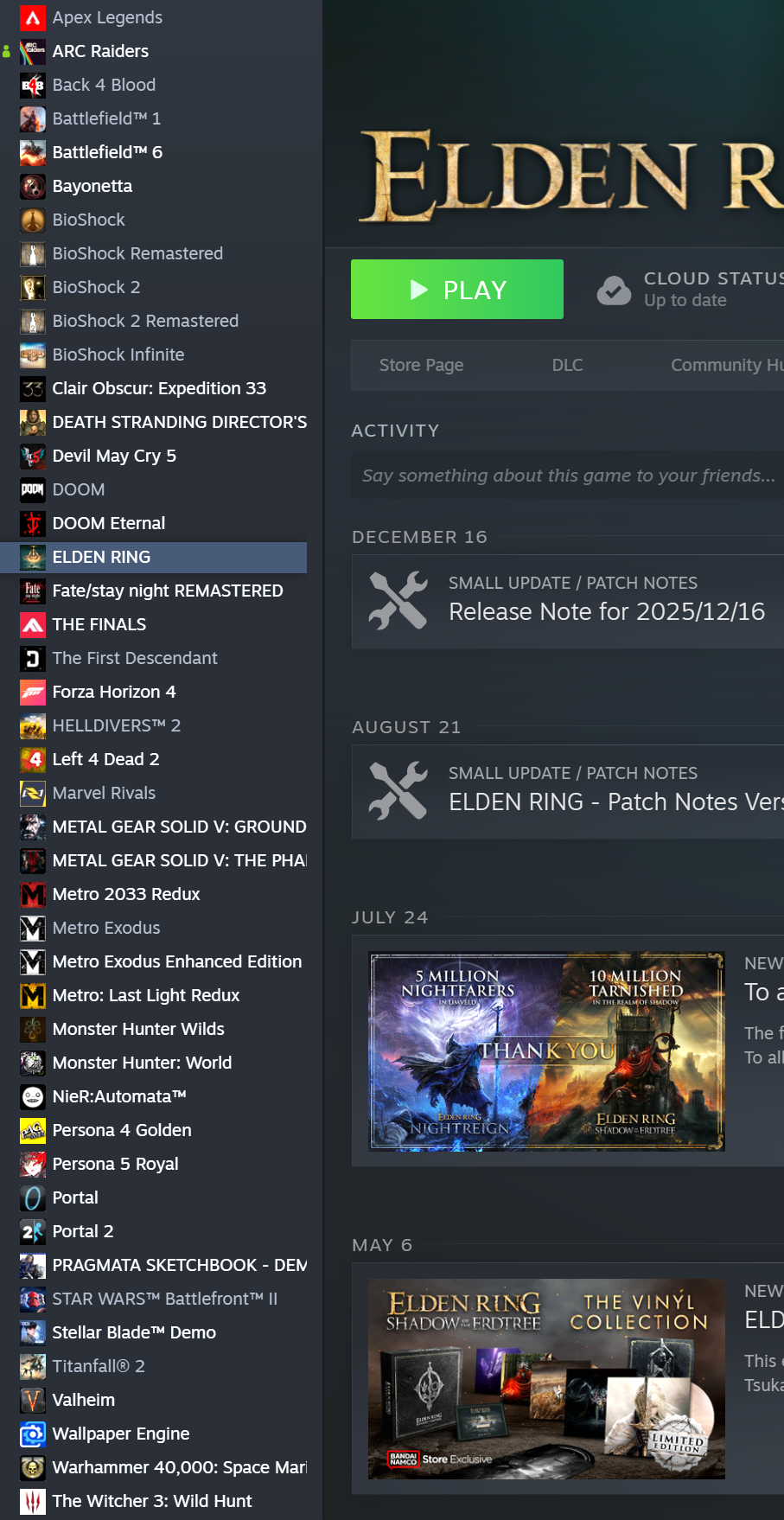This screenshot has height=1520, width=784.
Task: Select Persona 5 Royal entry
Action: click(x=154, y=1164)
